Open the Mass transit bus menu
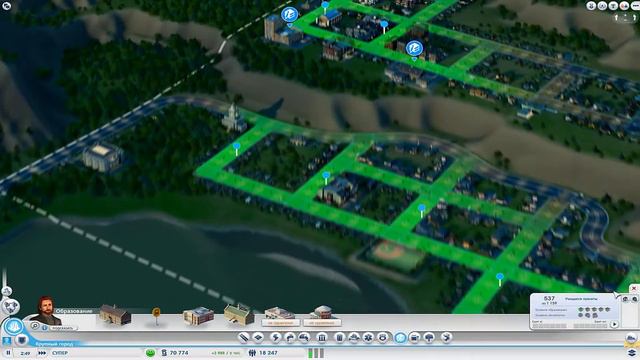Viewport: 640px width, 360px height. tap(415, 338)
